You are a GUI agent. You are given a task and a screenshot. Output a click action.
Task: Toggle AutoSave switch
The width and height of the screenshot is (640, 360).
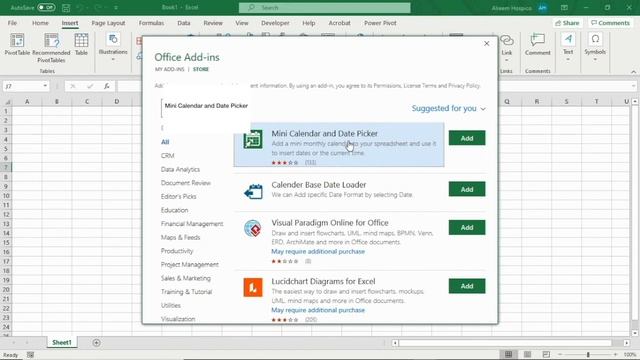point(46,7)
